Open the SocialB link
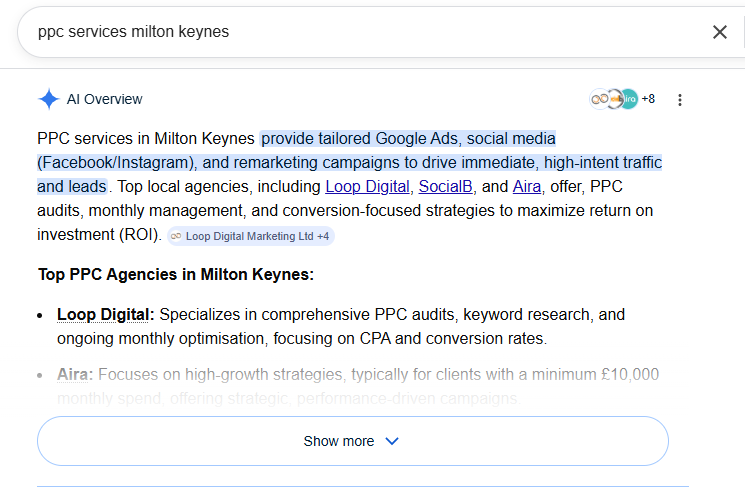The image size is (745, 497). (446, 187)
